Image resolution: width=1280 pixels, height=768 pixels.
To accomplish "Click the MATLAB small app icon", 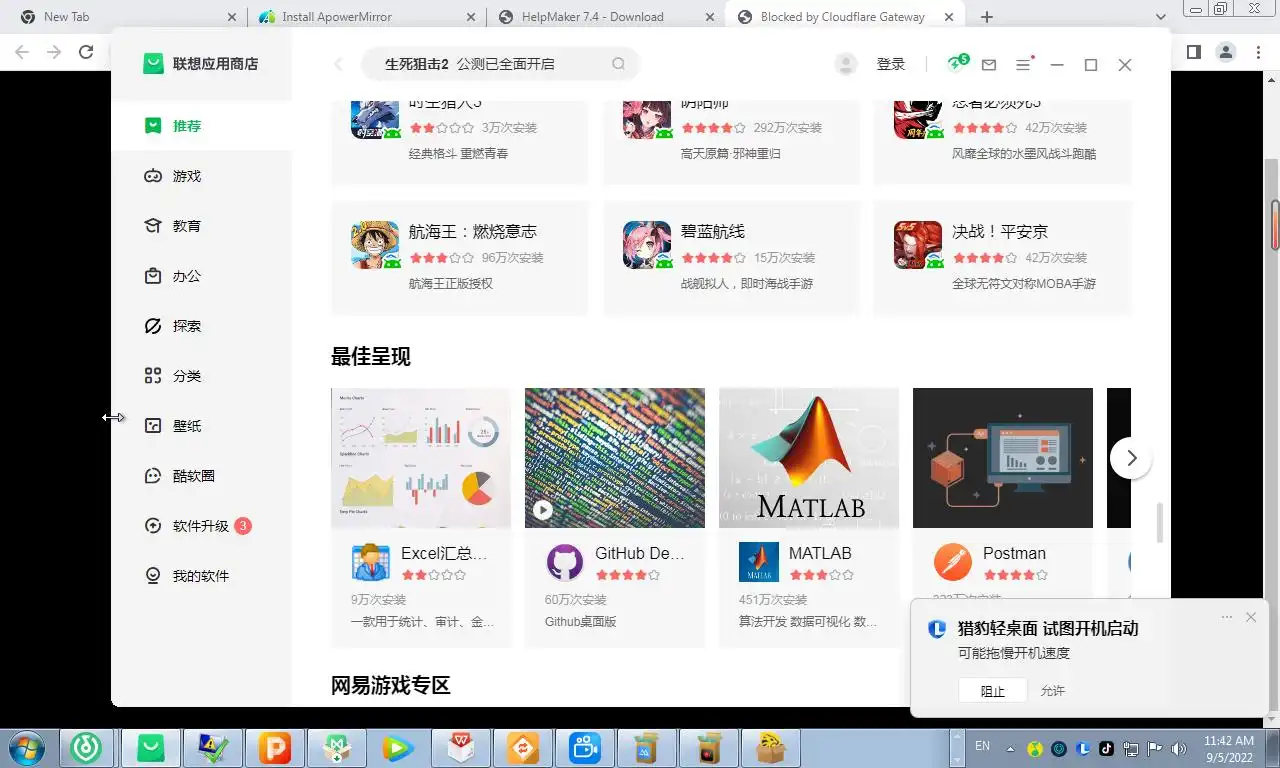I will pos(759,562).
